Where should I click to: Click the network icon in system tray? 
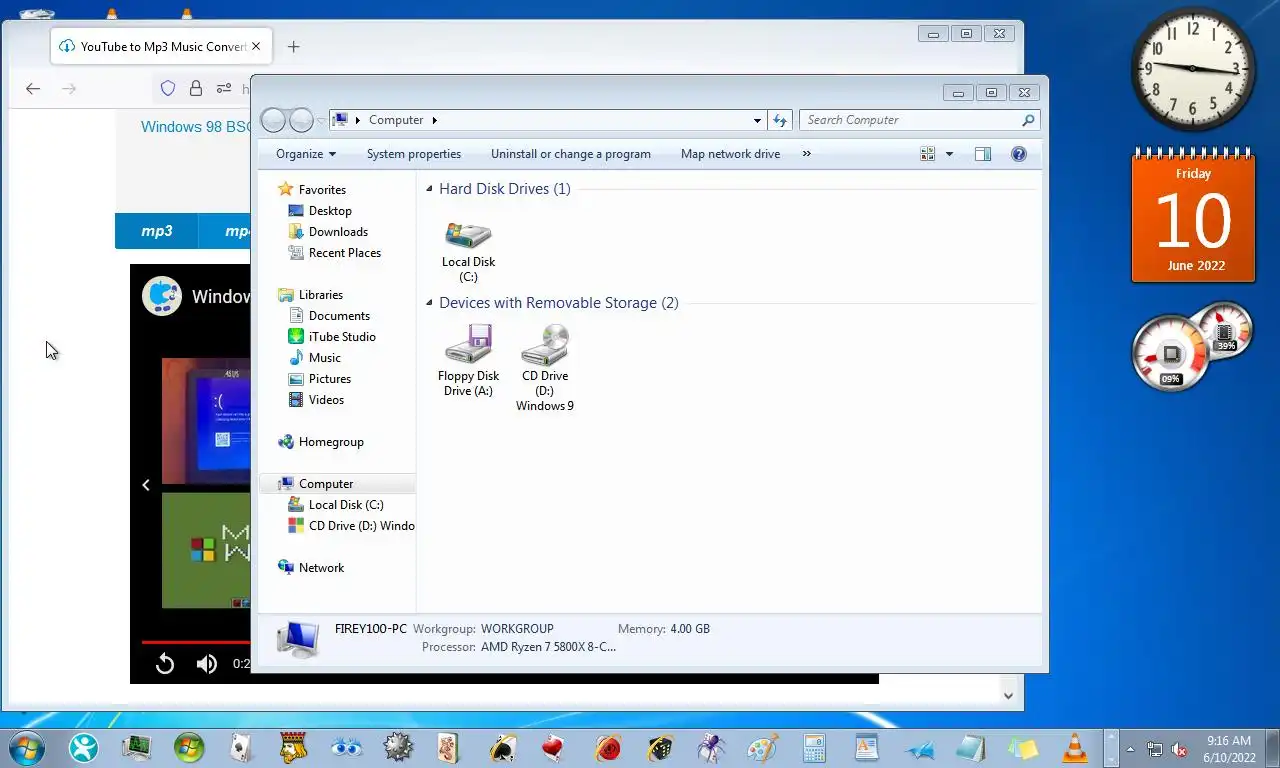pyautogui.click(x=1155, y=749)
